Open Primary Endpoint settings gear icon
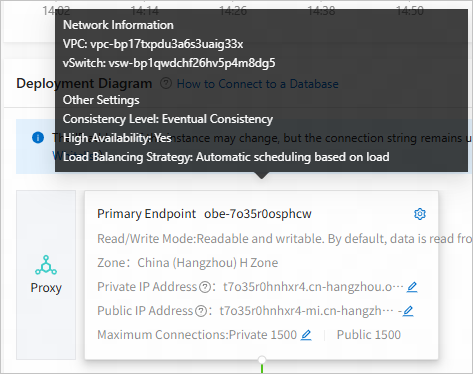This screenshot has width=473, height=374. coord(420,214)
